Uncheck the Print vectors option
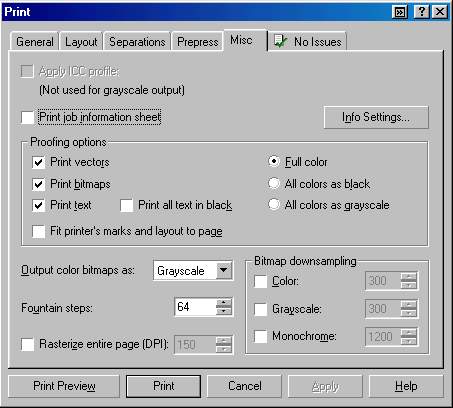This screenshot has width=453, height=408. tap(39, 162)
